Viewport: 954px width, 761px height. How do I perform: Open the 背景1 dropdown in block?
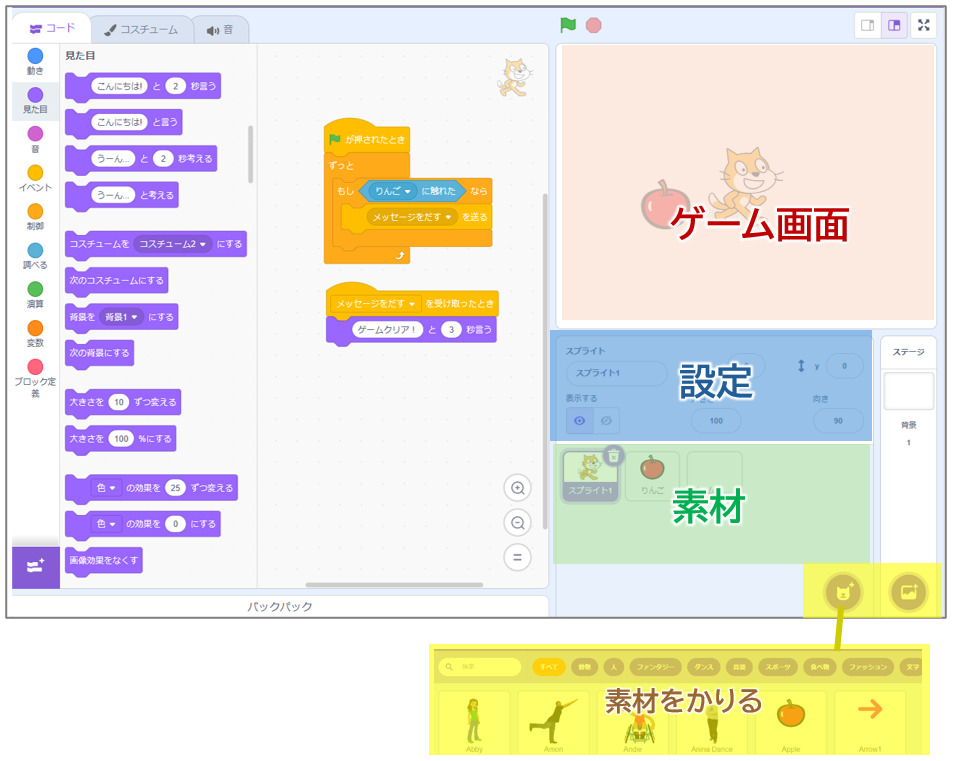coord(121,317)
